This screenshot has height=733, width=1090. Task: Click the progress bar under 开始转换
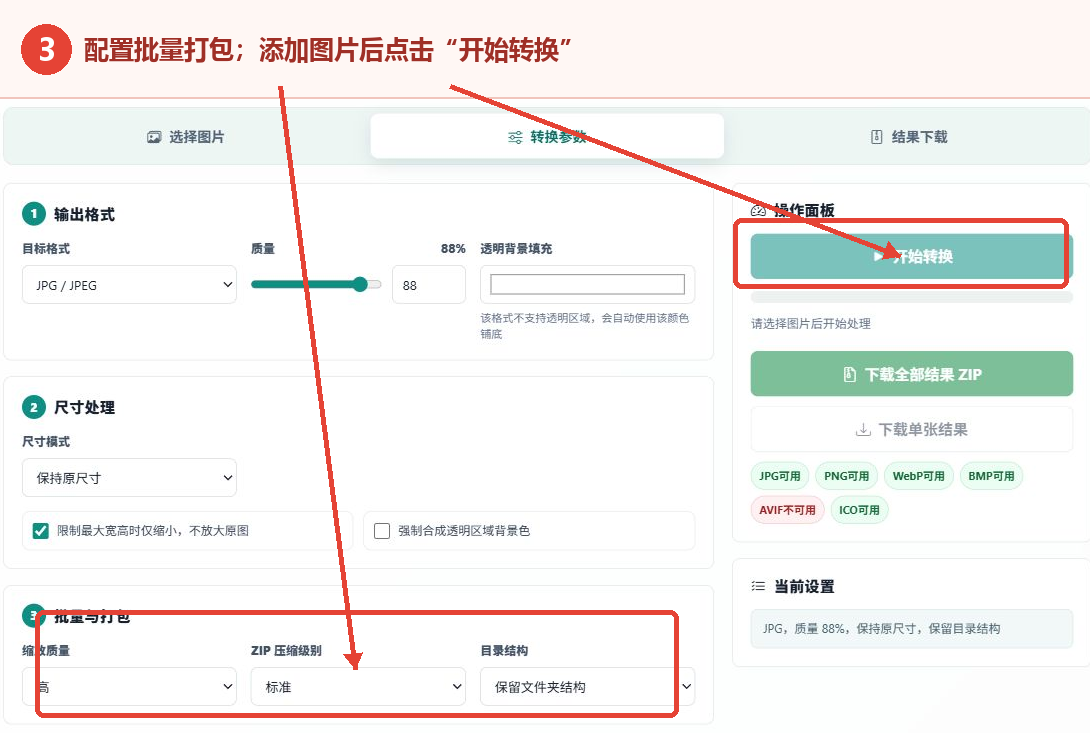(911, 297)
